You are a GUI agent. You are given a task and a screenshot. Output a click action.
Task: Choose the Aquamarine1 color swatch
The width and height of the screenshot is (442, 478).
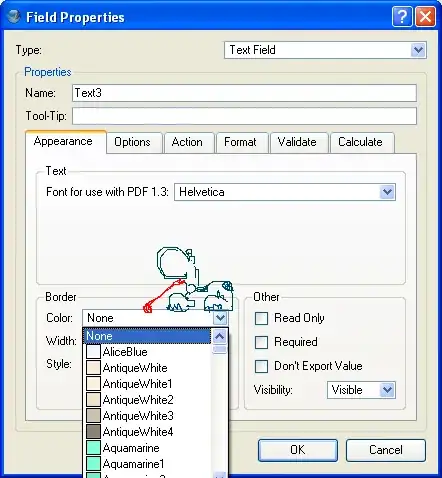[93, 464]
